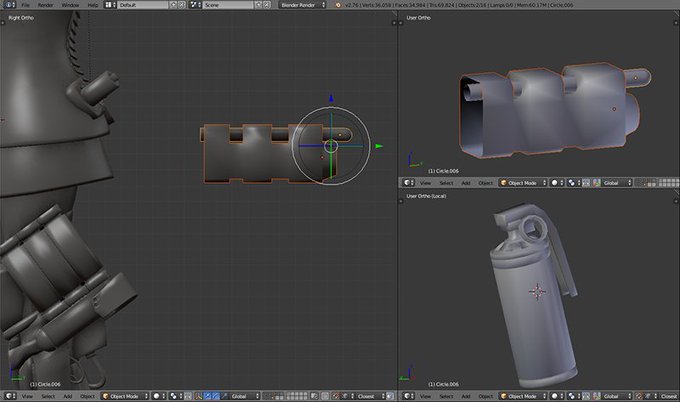Click editor type icon in top-right viewport header

point(407,183)
